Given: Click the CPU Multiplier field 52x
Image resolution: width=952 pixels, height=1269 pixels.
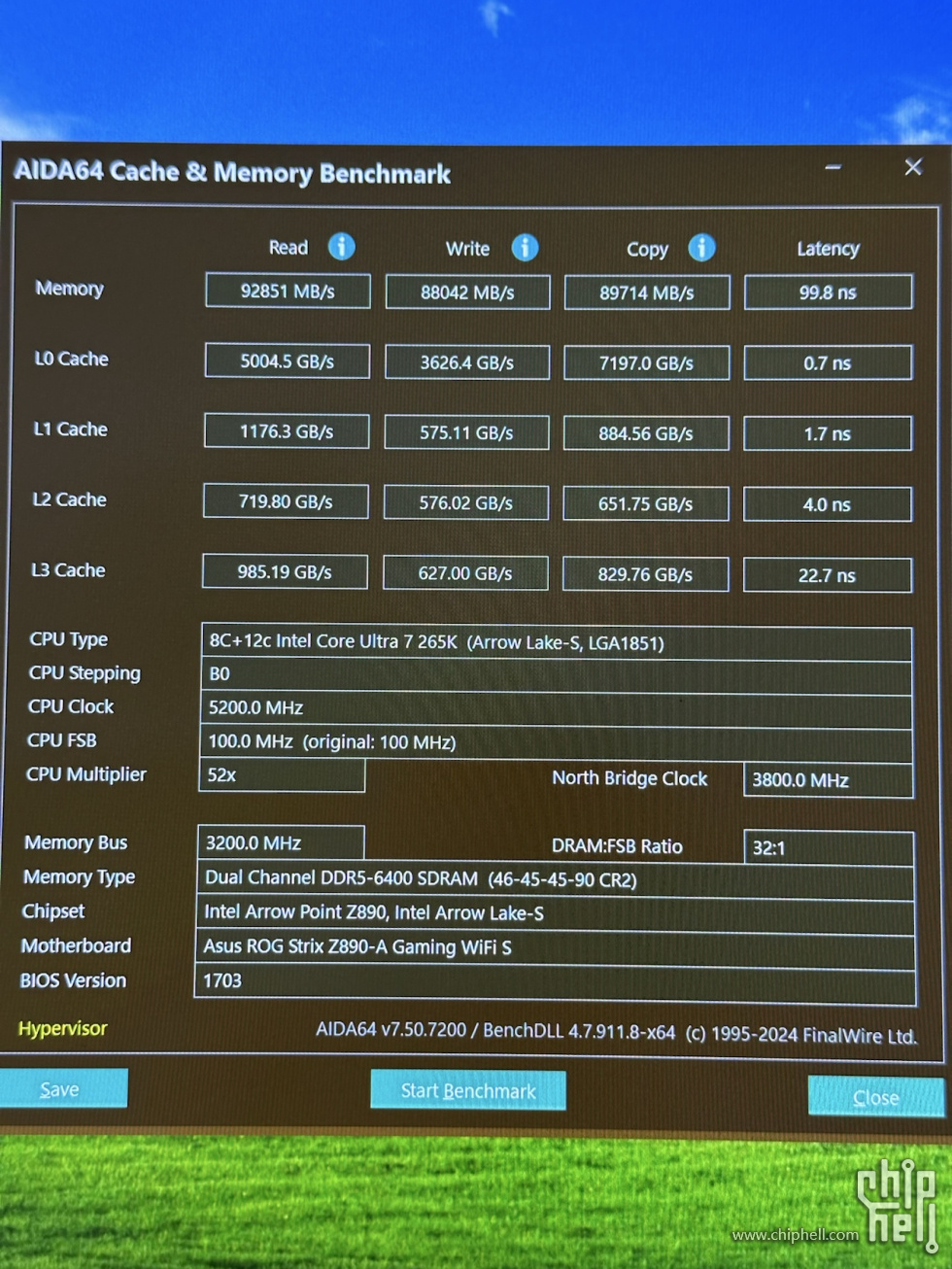Looking at the screenshot, I should tap(282, 774).
